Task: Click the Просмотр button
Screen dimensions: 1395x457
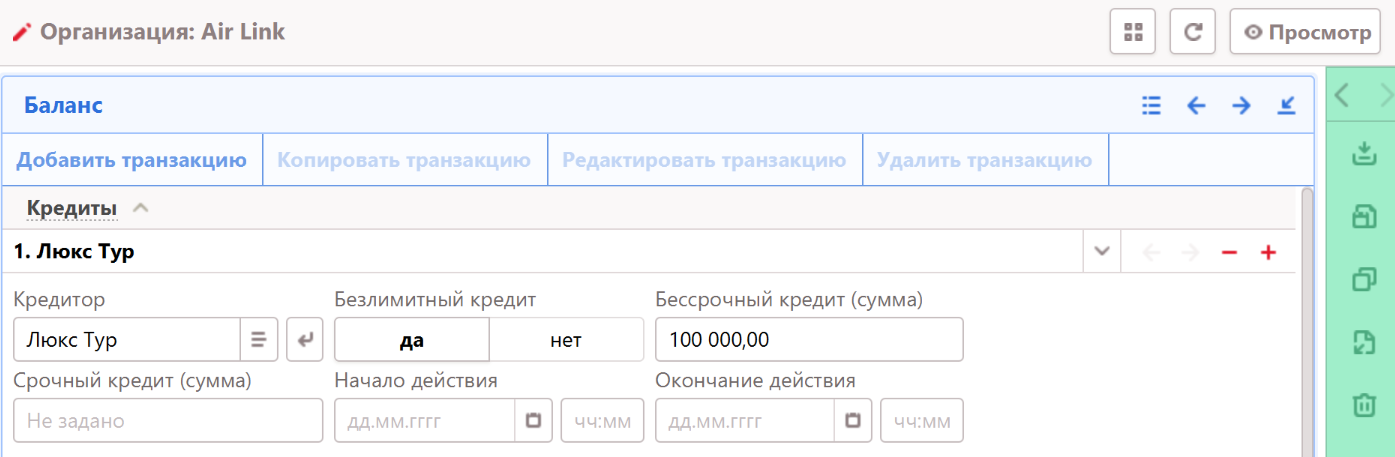Action: coord(1306,32)
